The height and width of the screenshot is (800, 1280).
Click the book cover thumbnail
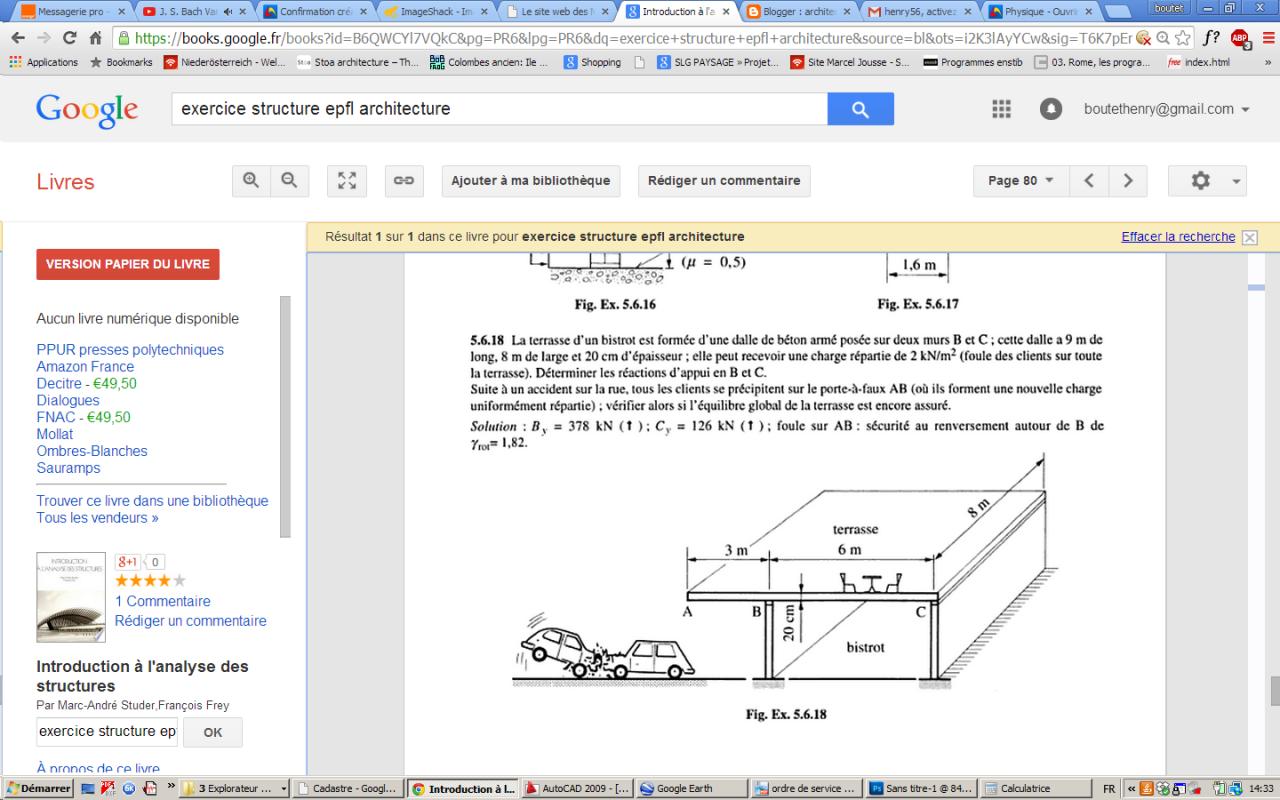click(71, 597)
